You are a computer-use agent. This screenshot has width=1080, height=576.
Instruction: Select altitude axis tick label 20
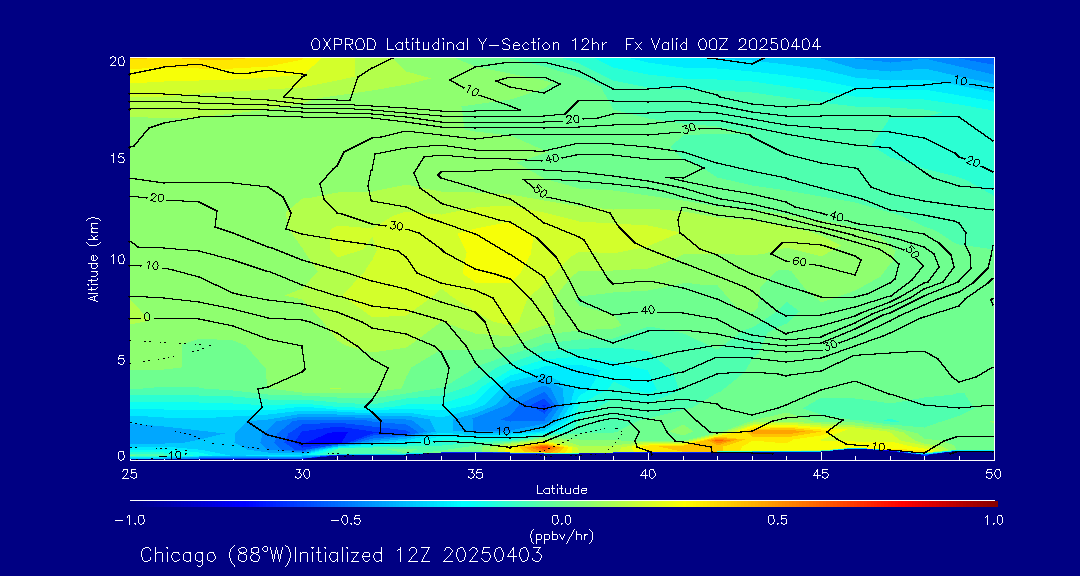[117, 61]
